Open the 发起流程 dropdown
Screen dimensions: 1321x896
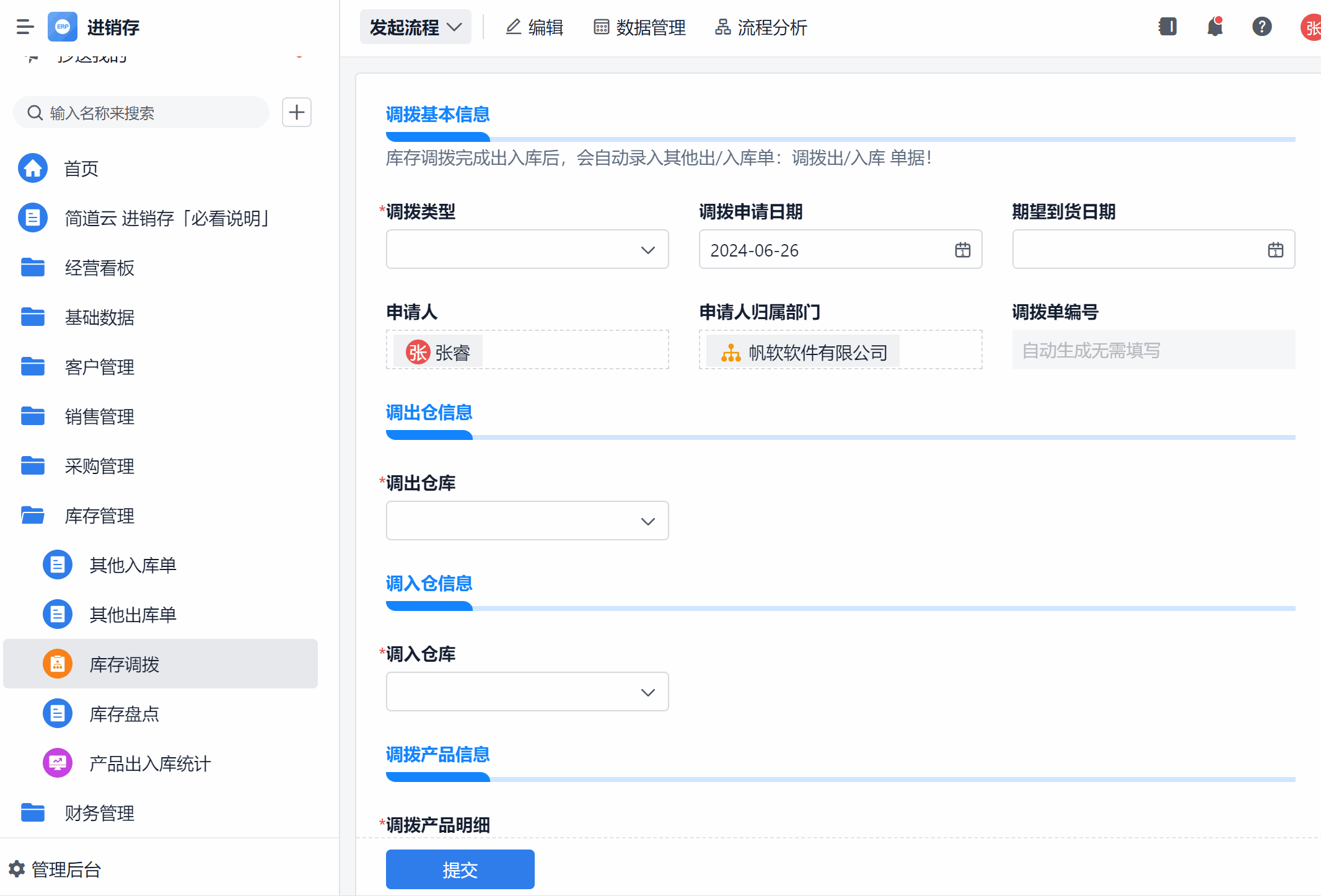tap(415, 27)
